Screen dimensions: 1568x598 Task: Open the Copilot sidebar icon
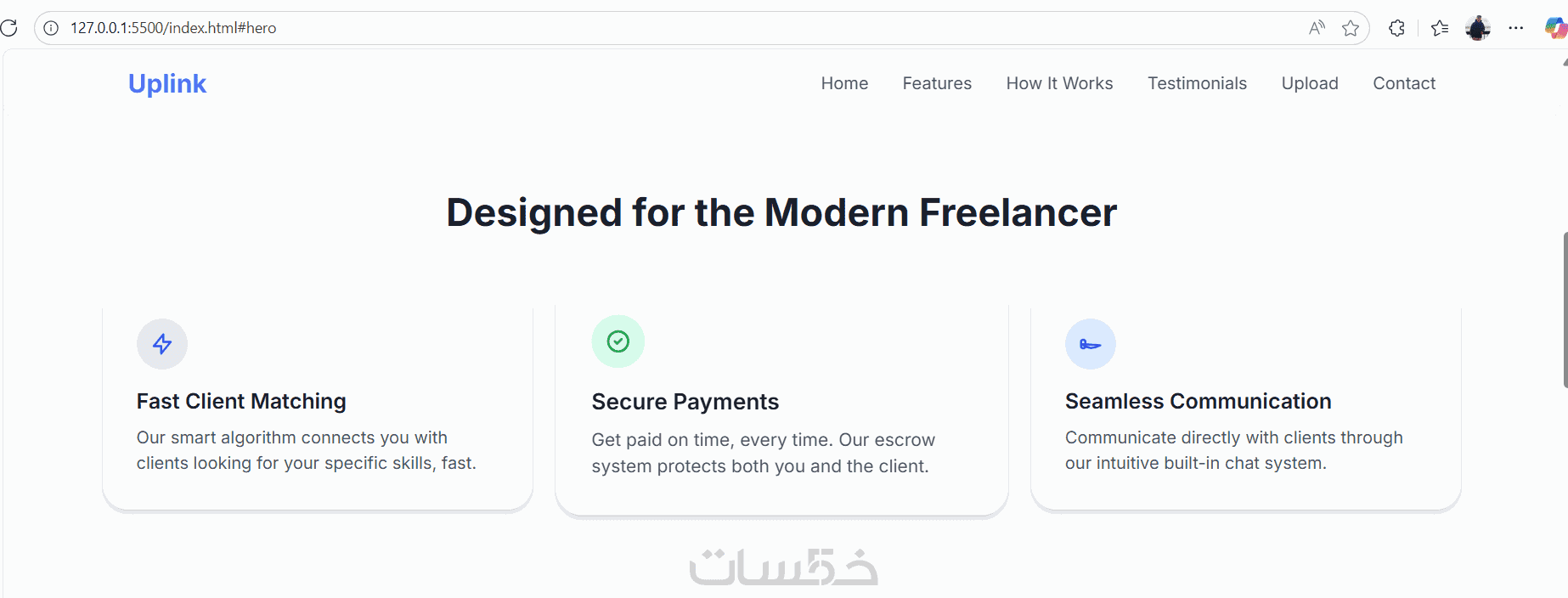(x=1554, y=28)
